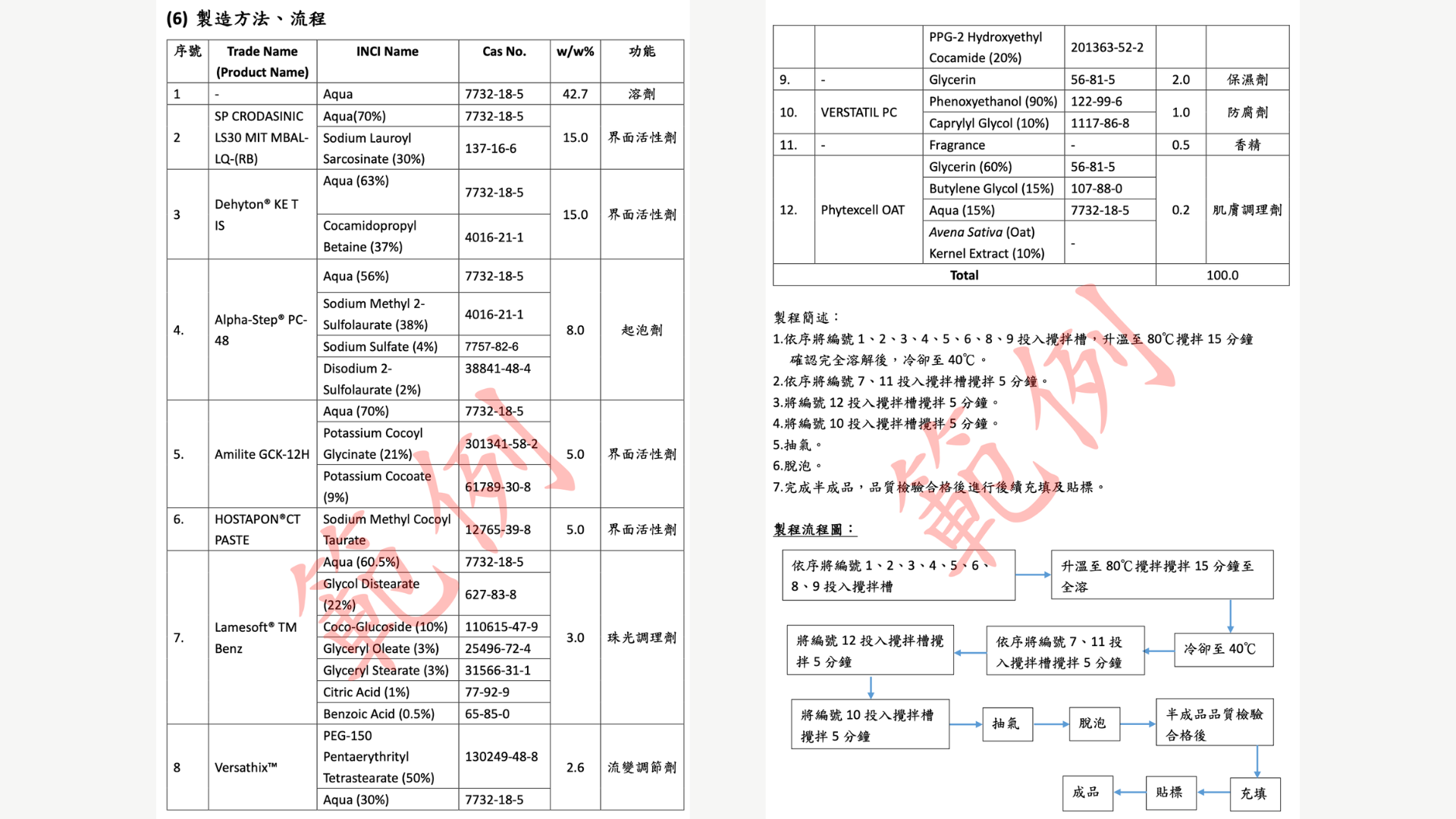Click the Cas number '61789-30-8'
This screenshot has width=1456, height=819.
point(504,487)
